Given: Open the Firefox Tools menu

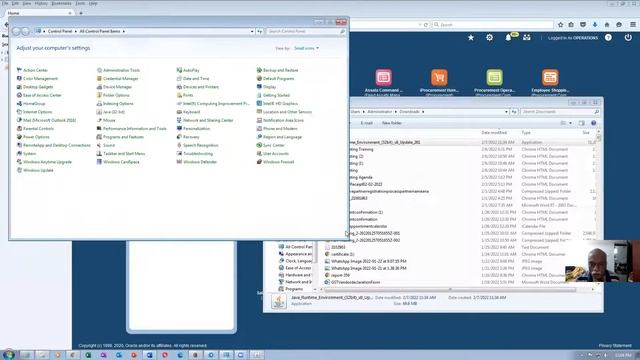Looking at the screenshot, I should pyautogui.click(x=80, y=3).
